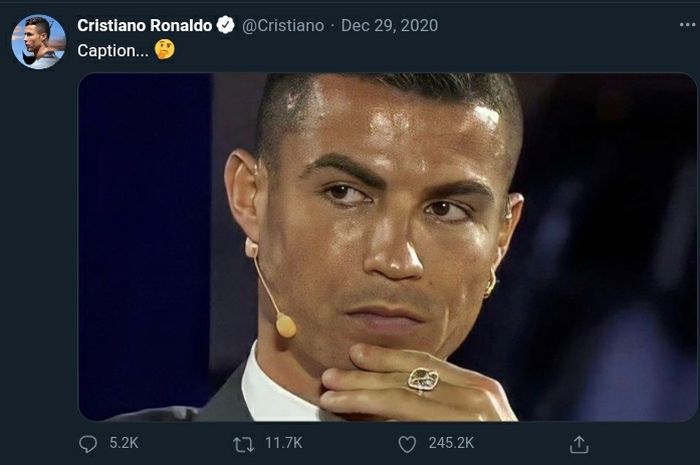Click the dot separator before the date
The image size is (700, 465).
[333, 25]
